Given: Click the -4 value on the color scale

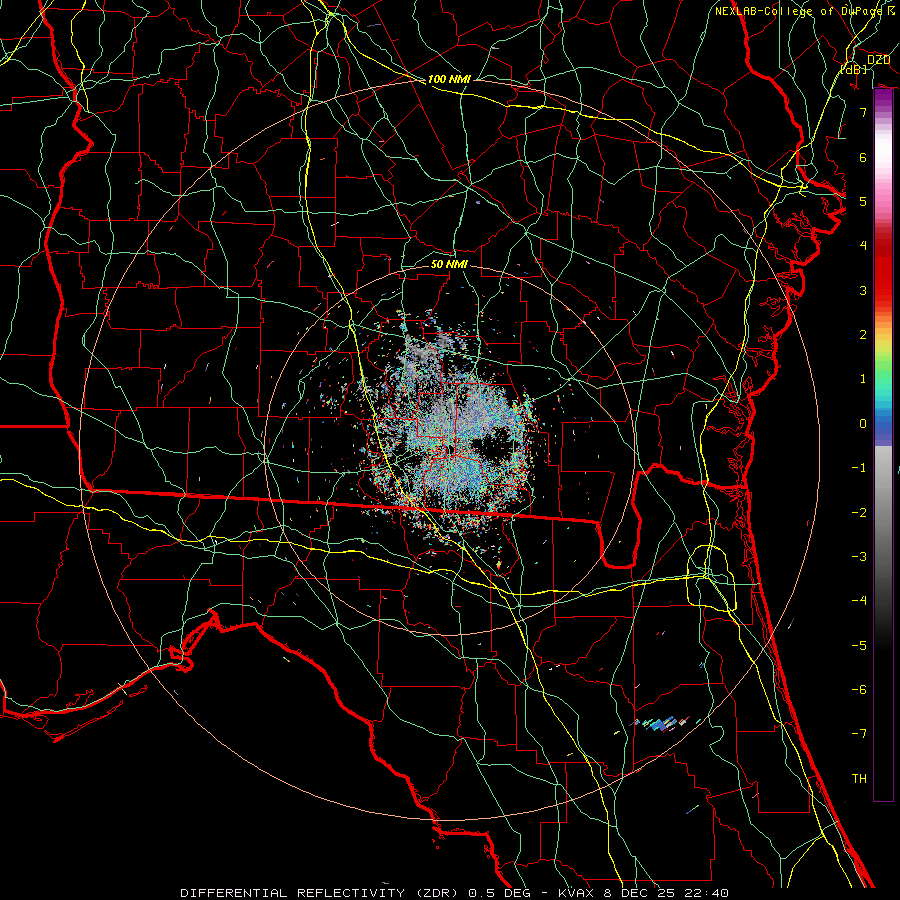Looking at the screenshot, I should pyautogui.click(x=859, y=600).
